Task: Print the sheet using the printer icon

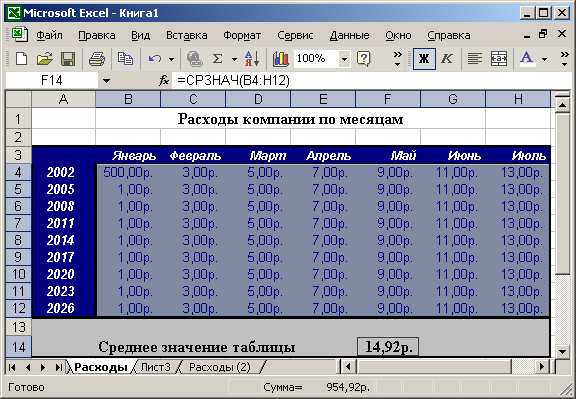Action: pyautogui.click(x=97, y=58)
